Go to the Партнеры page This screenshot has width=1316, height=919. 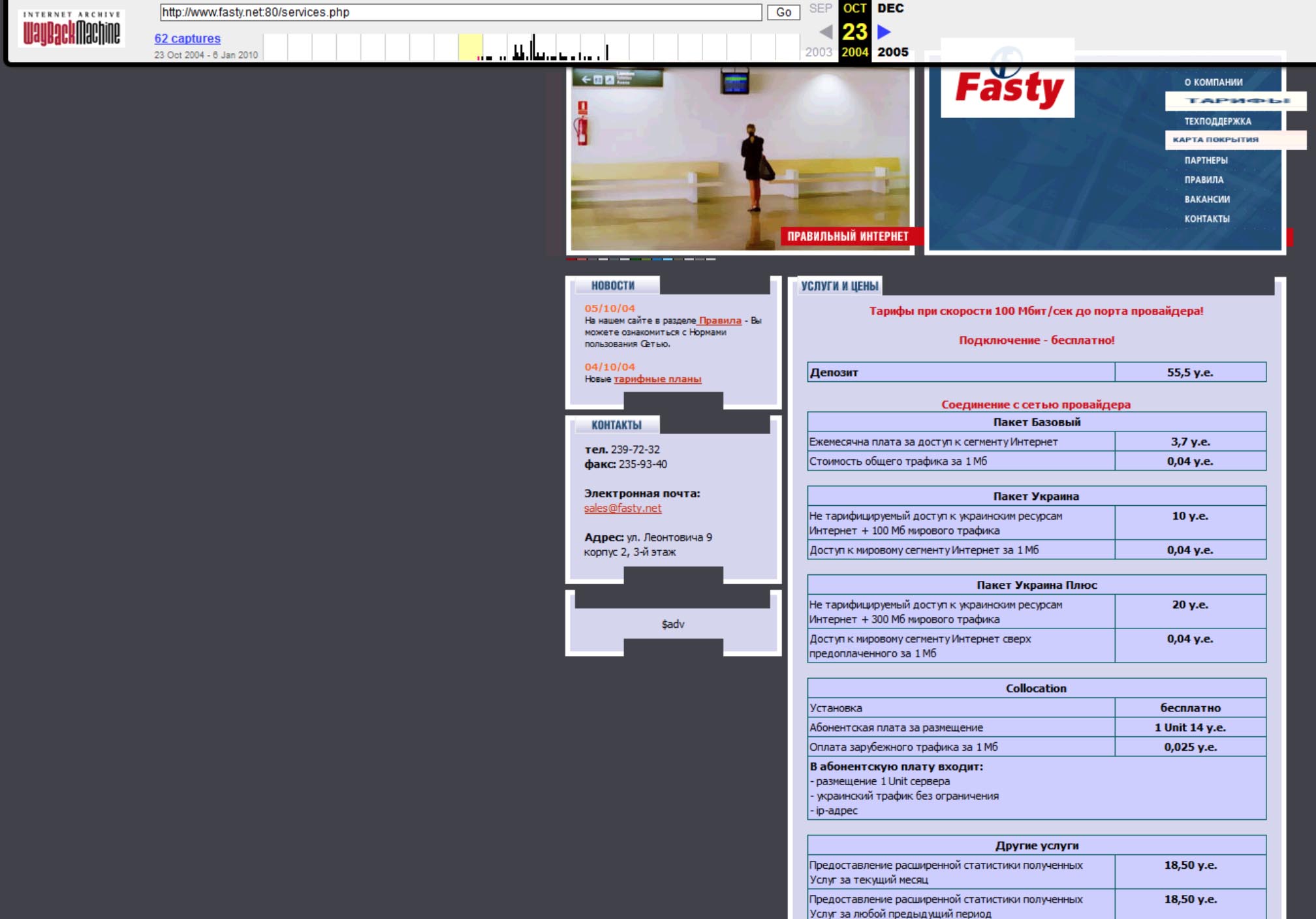pos(1206,161)
